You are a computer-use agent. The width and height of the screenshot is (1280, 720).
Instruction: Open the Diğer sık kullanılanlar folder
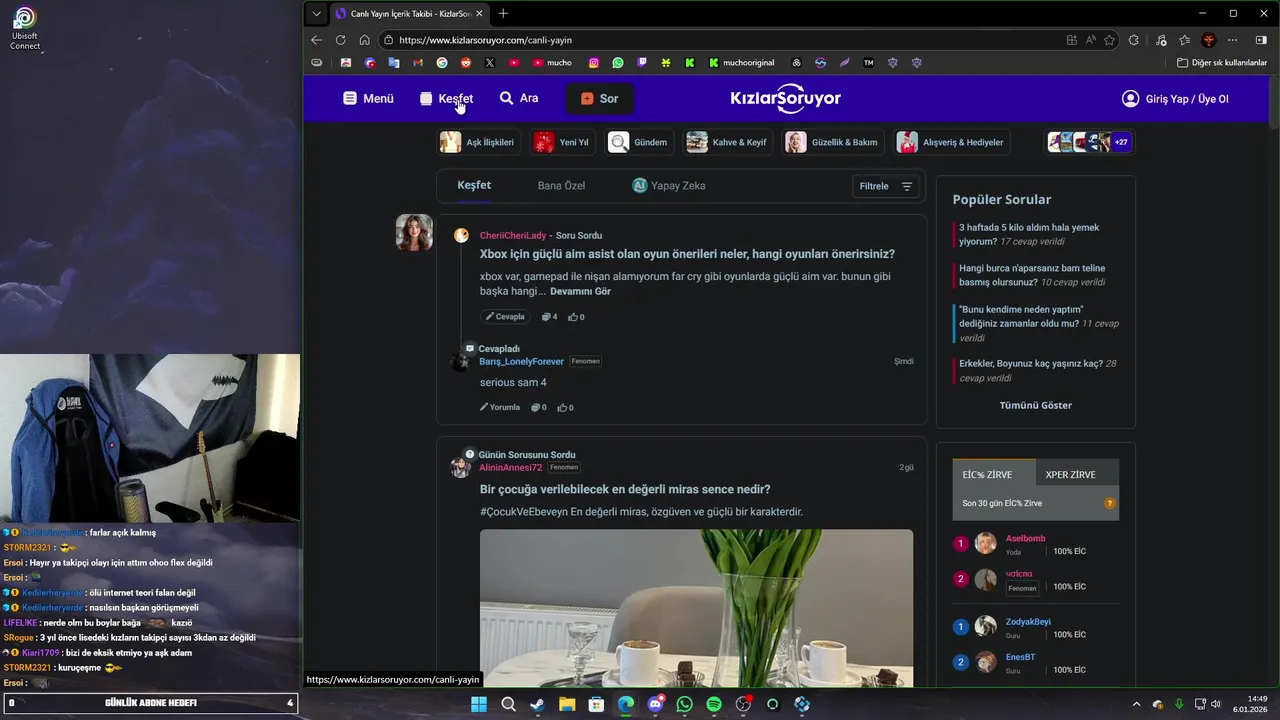pos(1222,62)
